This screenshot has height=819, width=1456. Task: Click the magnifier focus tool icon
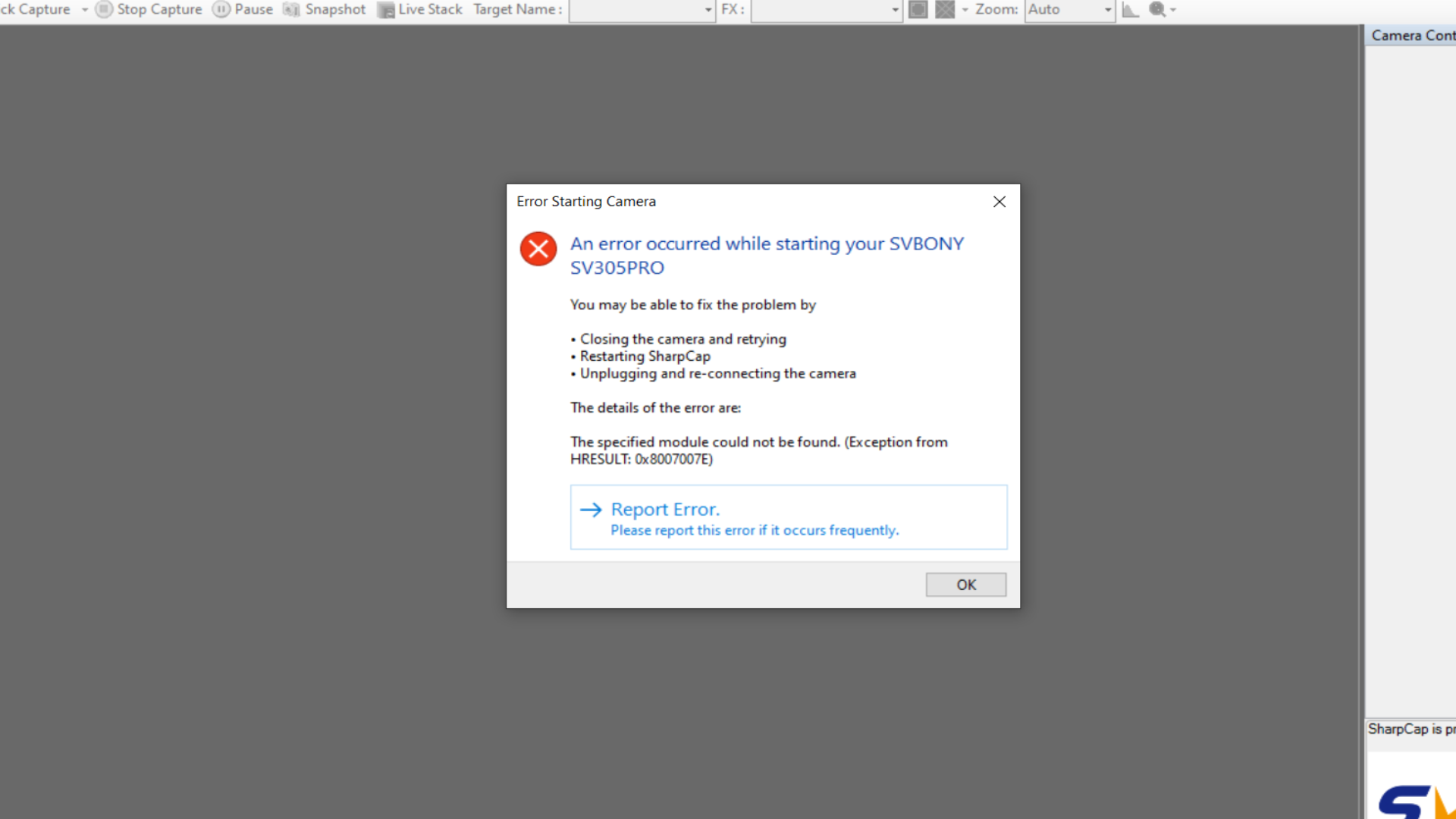point(1157,9)
